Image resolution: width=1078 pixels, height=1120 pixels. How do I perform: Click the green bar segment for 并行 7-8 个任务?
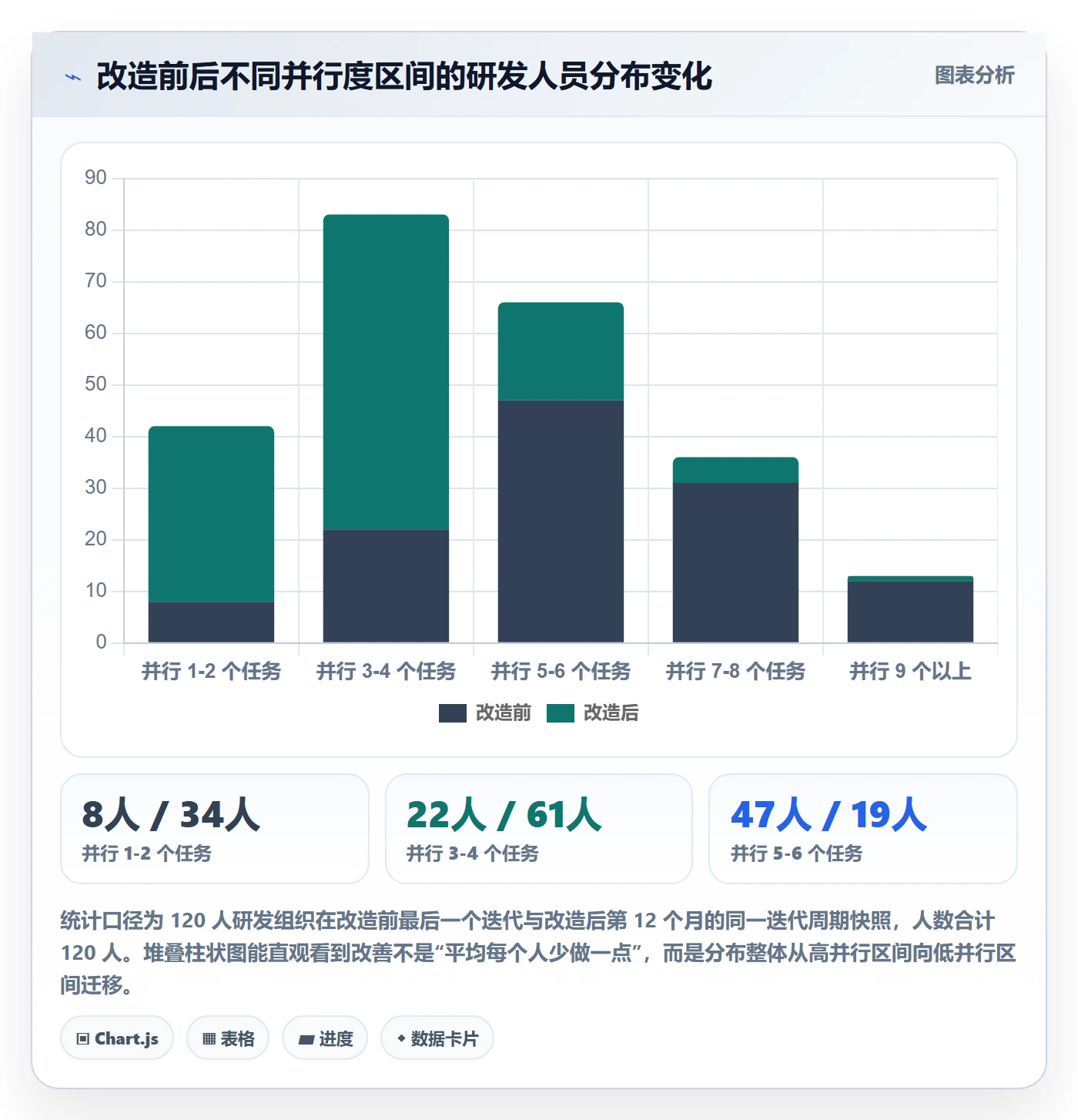[x=735, y=470]
